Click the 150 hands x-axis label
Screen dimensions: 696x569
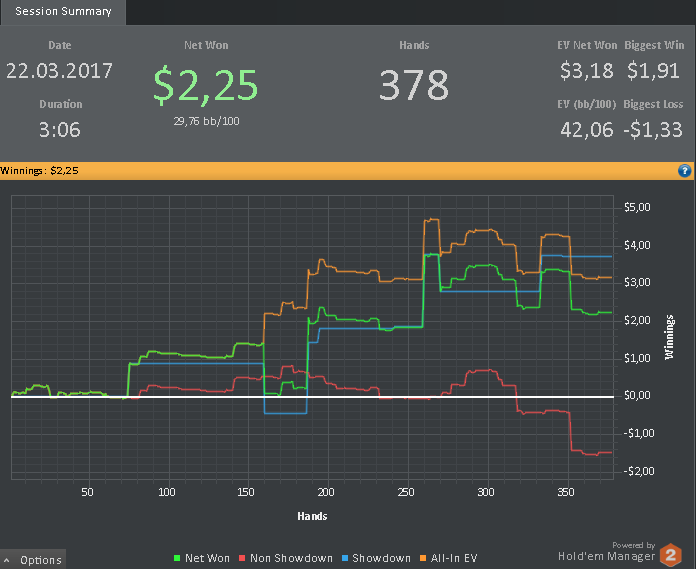tap(246, 492)
